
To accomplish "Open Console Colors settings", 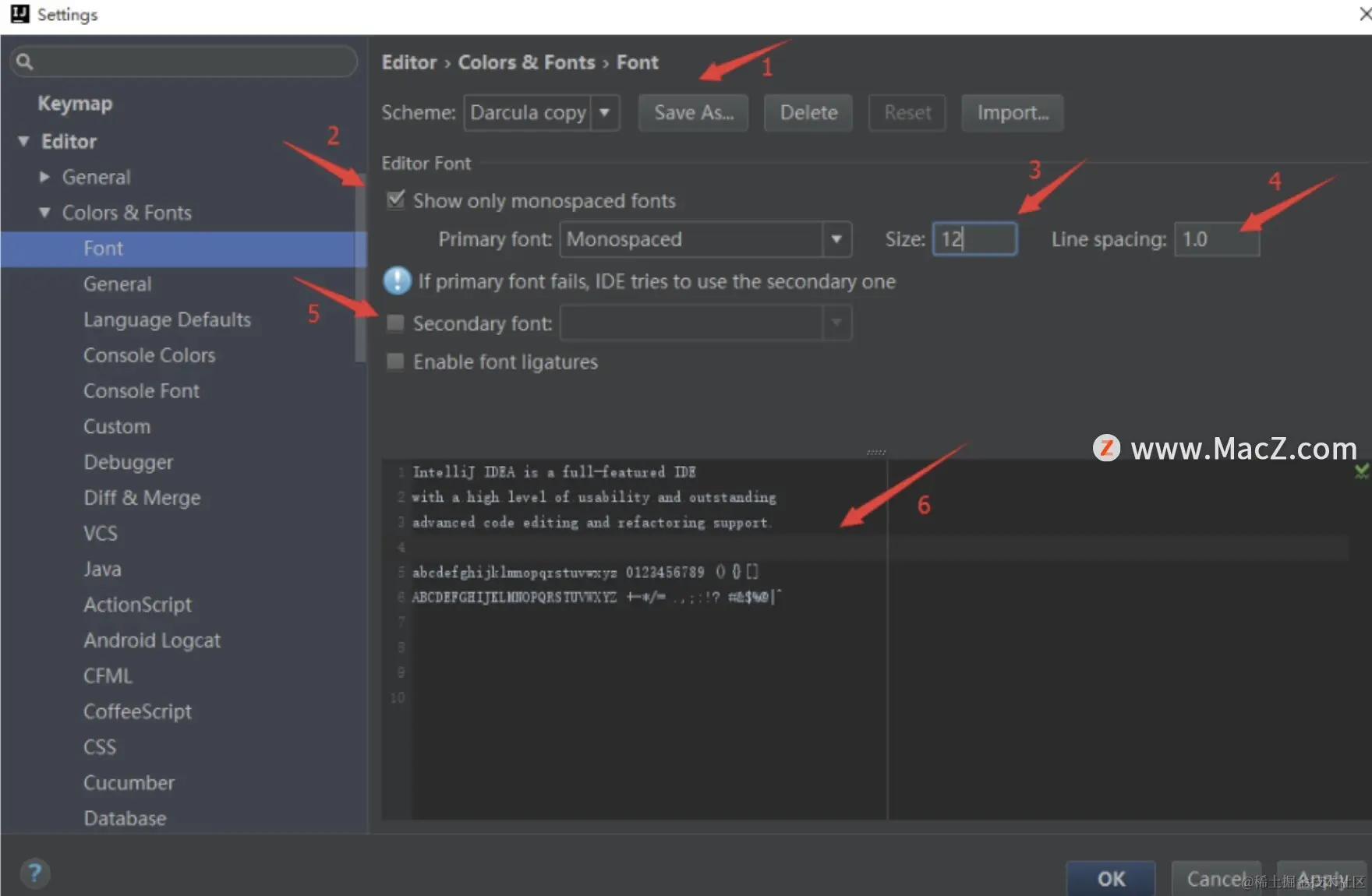I will click(x=150, y=355).
